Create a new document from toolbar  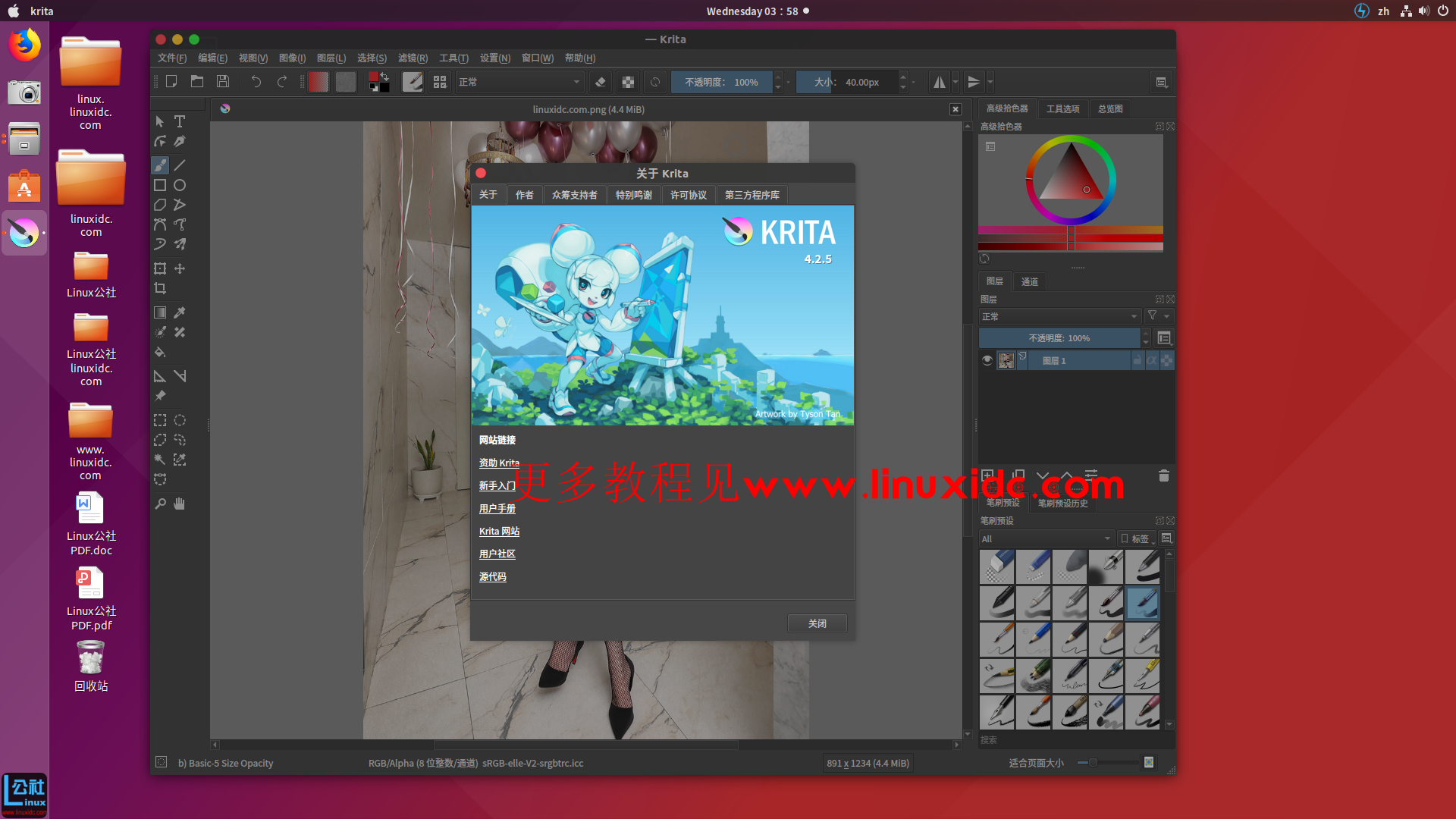click(x=171, y=82)
